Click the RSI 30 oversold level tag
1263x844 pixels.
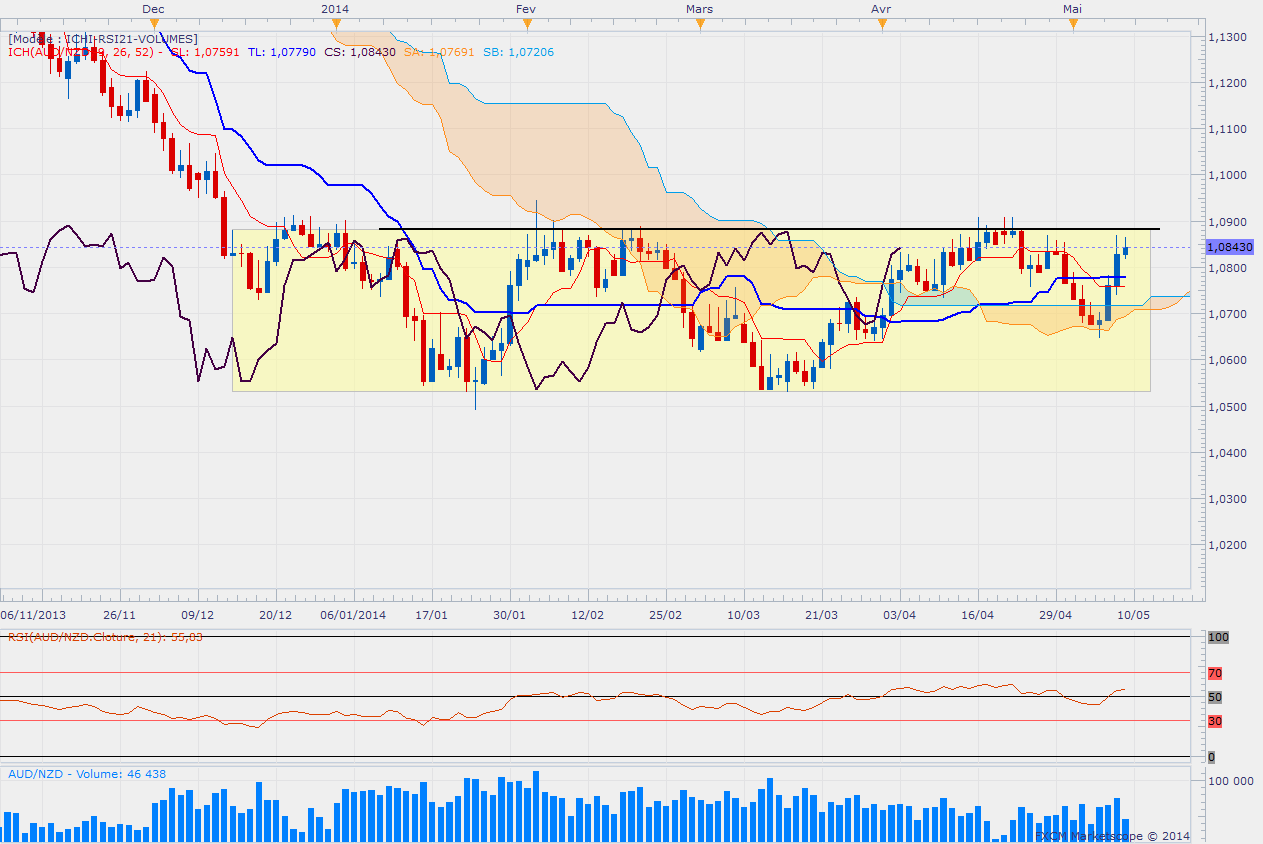click(x=1215, y=721)
